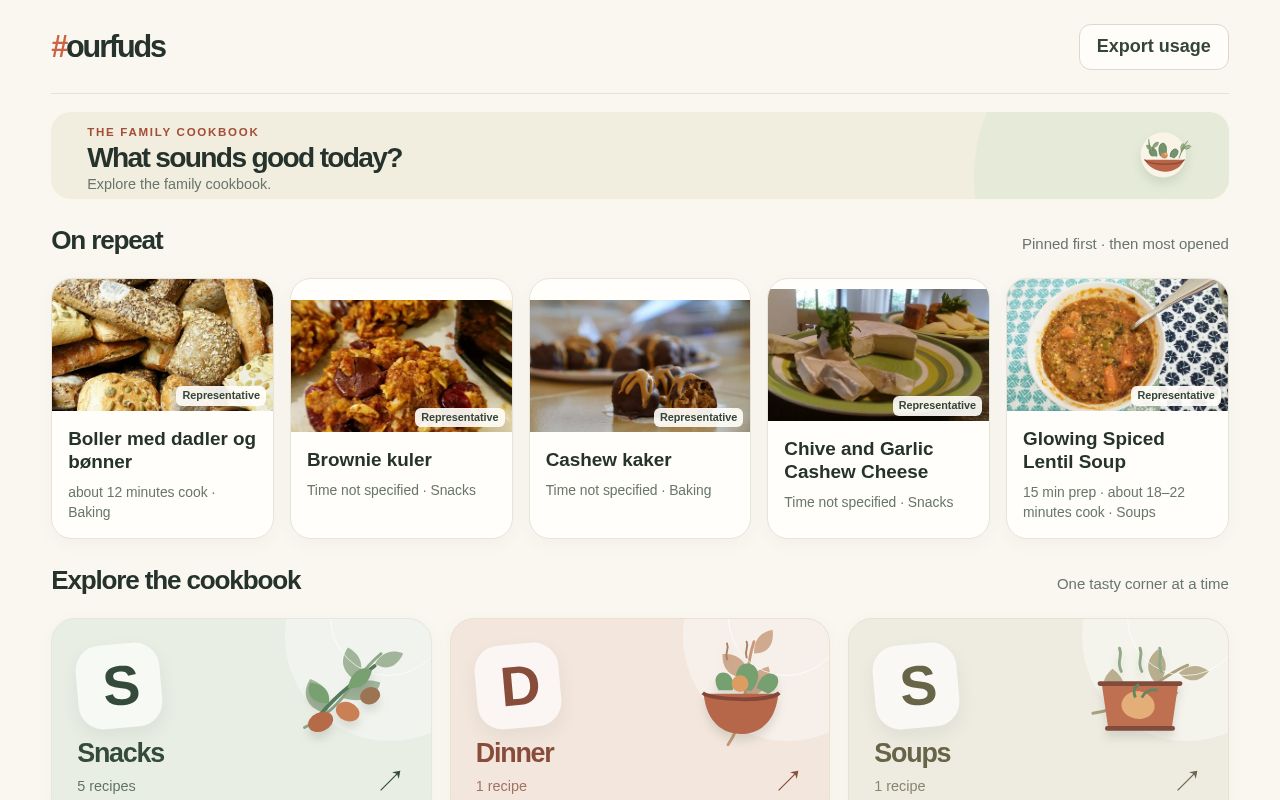Screen dimensions: 1280x800
Task: Click the steaming pot illustration on Soups
Action: click(x=1148, y=688)
